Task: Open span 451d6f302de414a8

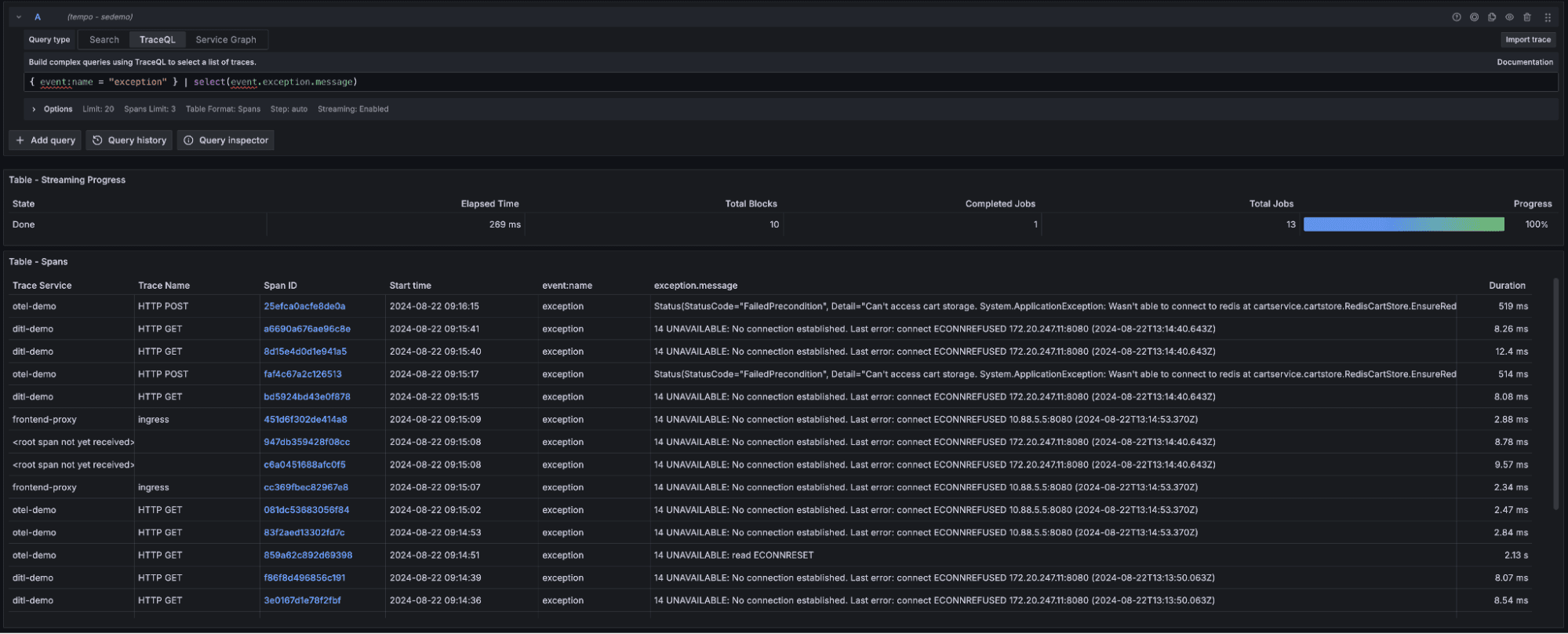Action: pos(305,420)
